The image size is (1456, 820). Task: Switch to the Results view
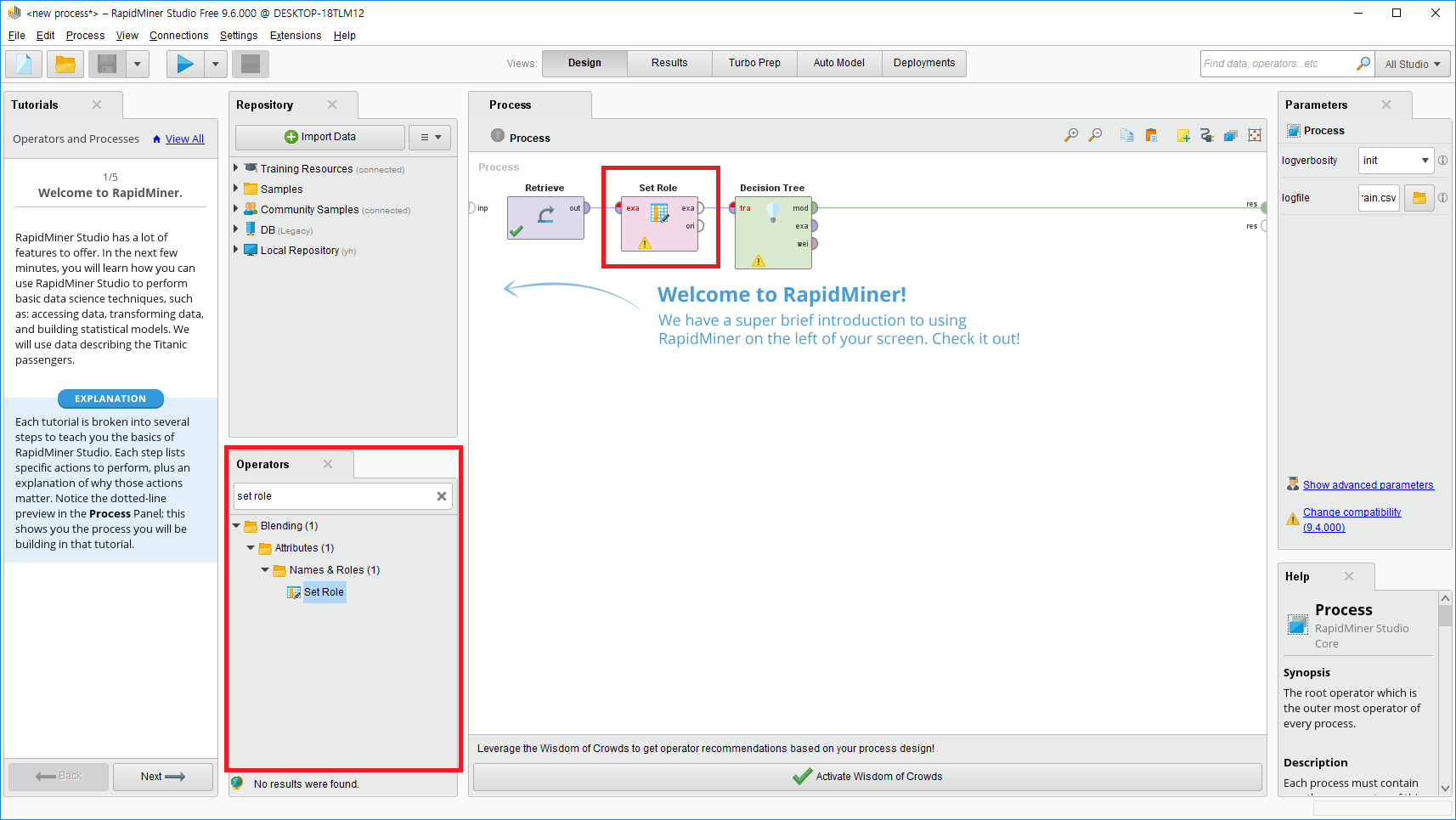point(669,63)
